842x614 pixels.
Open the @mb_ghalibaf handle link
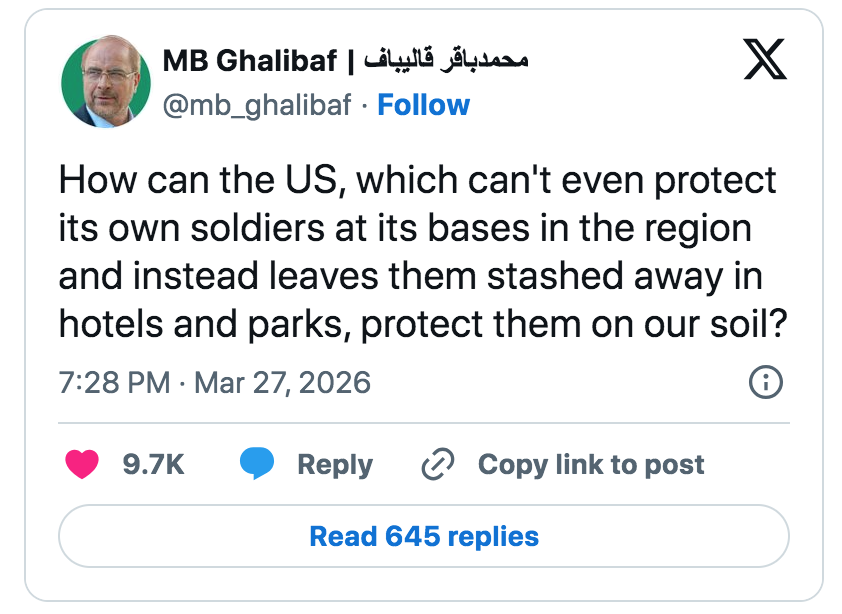tap(257, 105)
